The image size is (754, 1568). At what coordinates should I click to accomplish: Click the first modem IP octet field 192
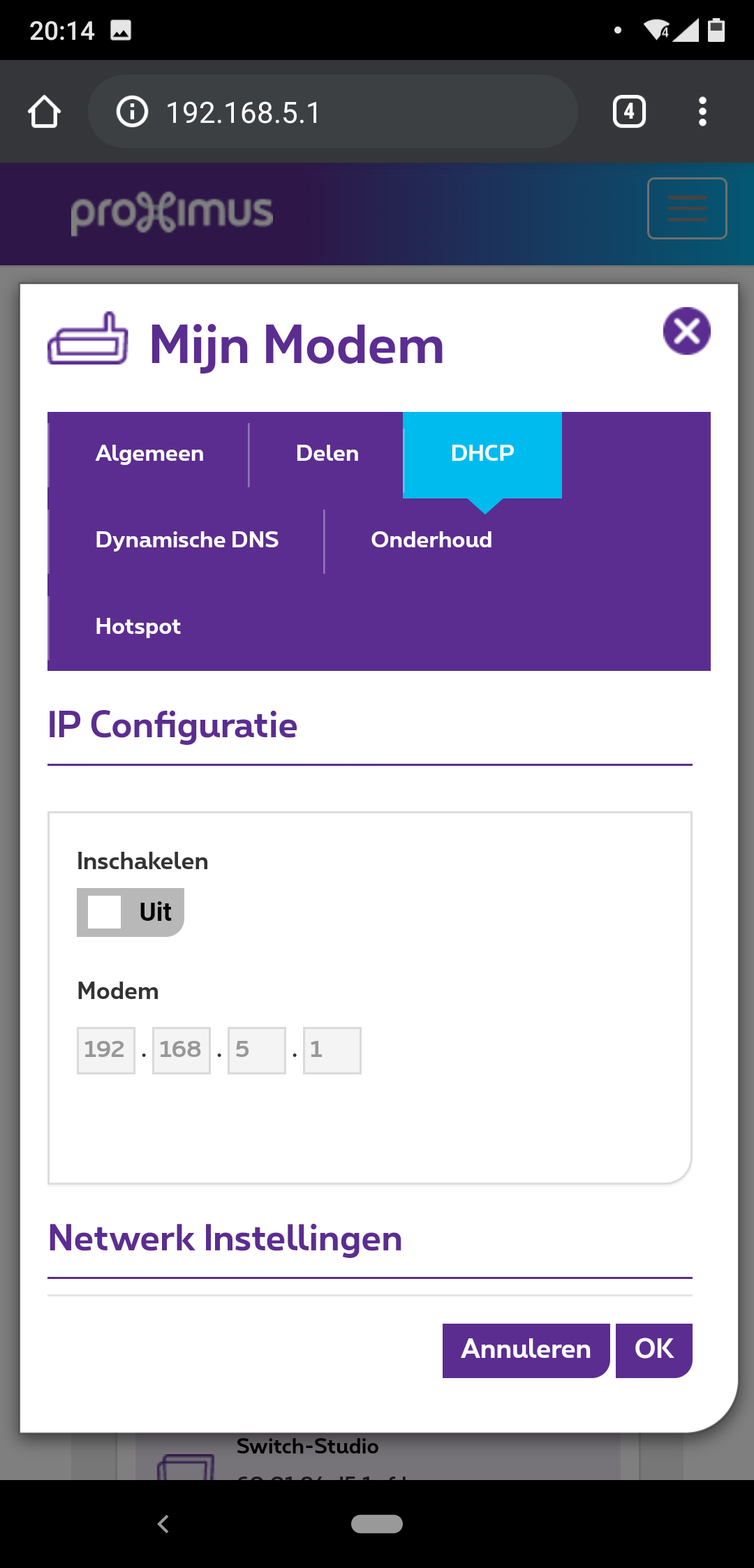point(105,1050)
